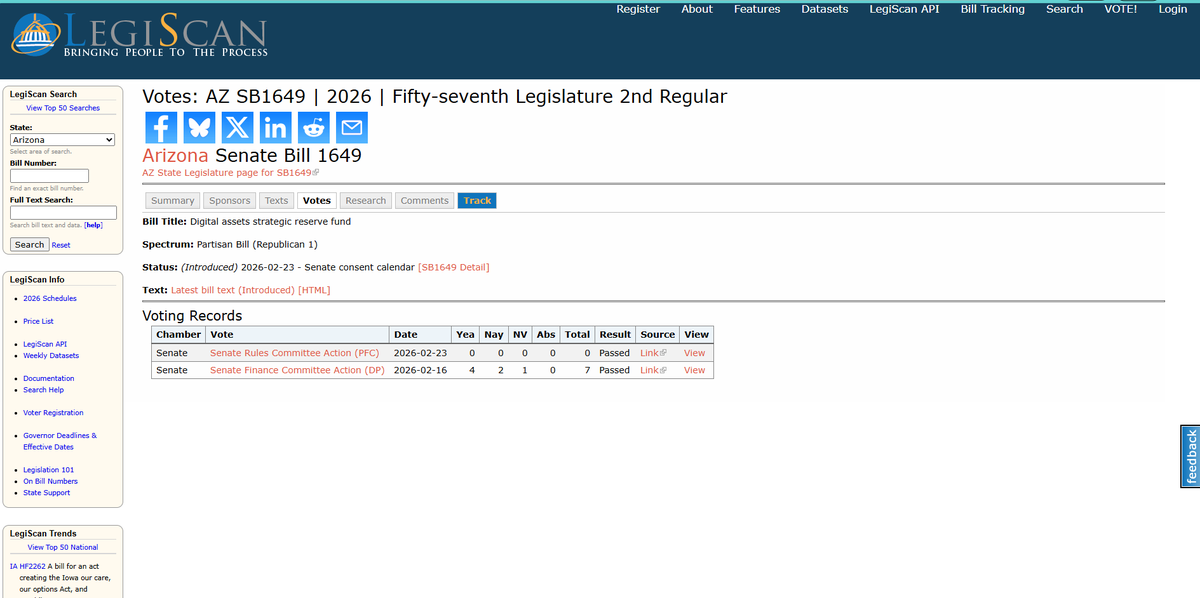
Task: Click Login in top navigation
Action: pyautogui.click(x=1173, y=9)
